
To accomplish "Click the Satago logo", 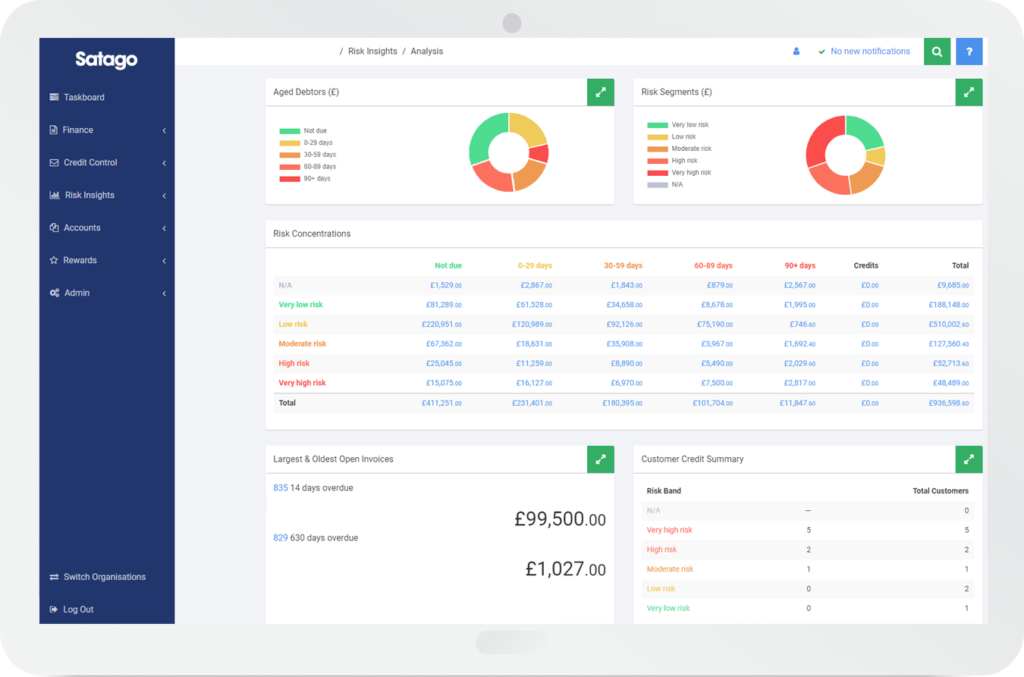I will coord(106,60).
